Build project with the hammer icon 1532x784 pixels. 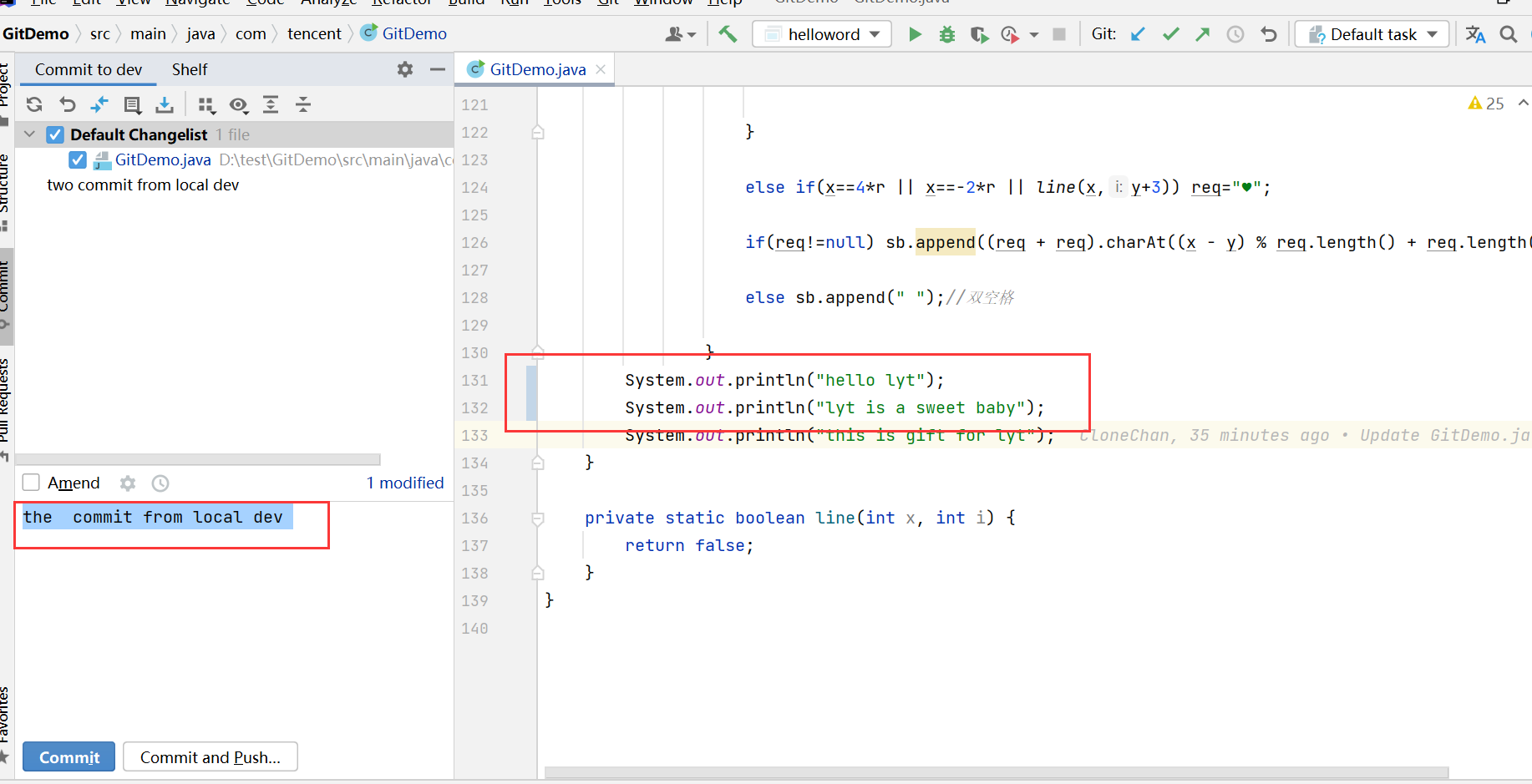[728, 34]
